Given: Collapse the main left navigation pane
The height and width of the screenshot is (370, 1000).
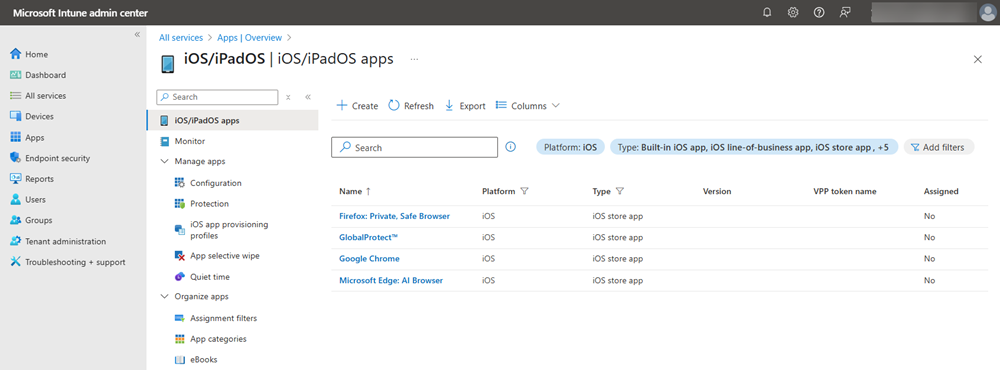Looking at the screenshot, I should click(137, 34).
